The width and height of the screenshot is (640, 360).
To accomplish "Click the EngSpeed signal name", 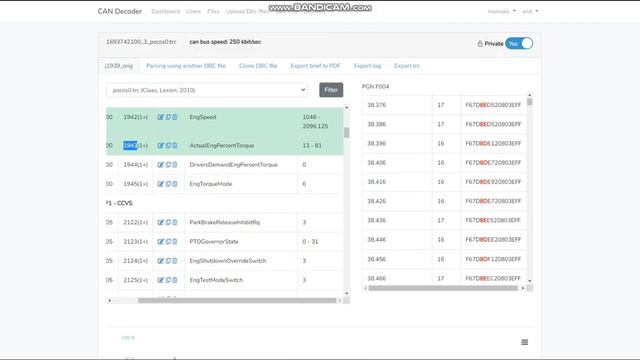I will pos(202,117).
